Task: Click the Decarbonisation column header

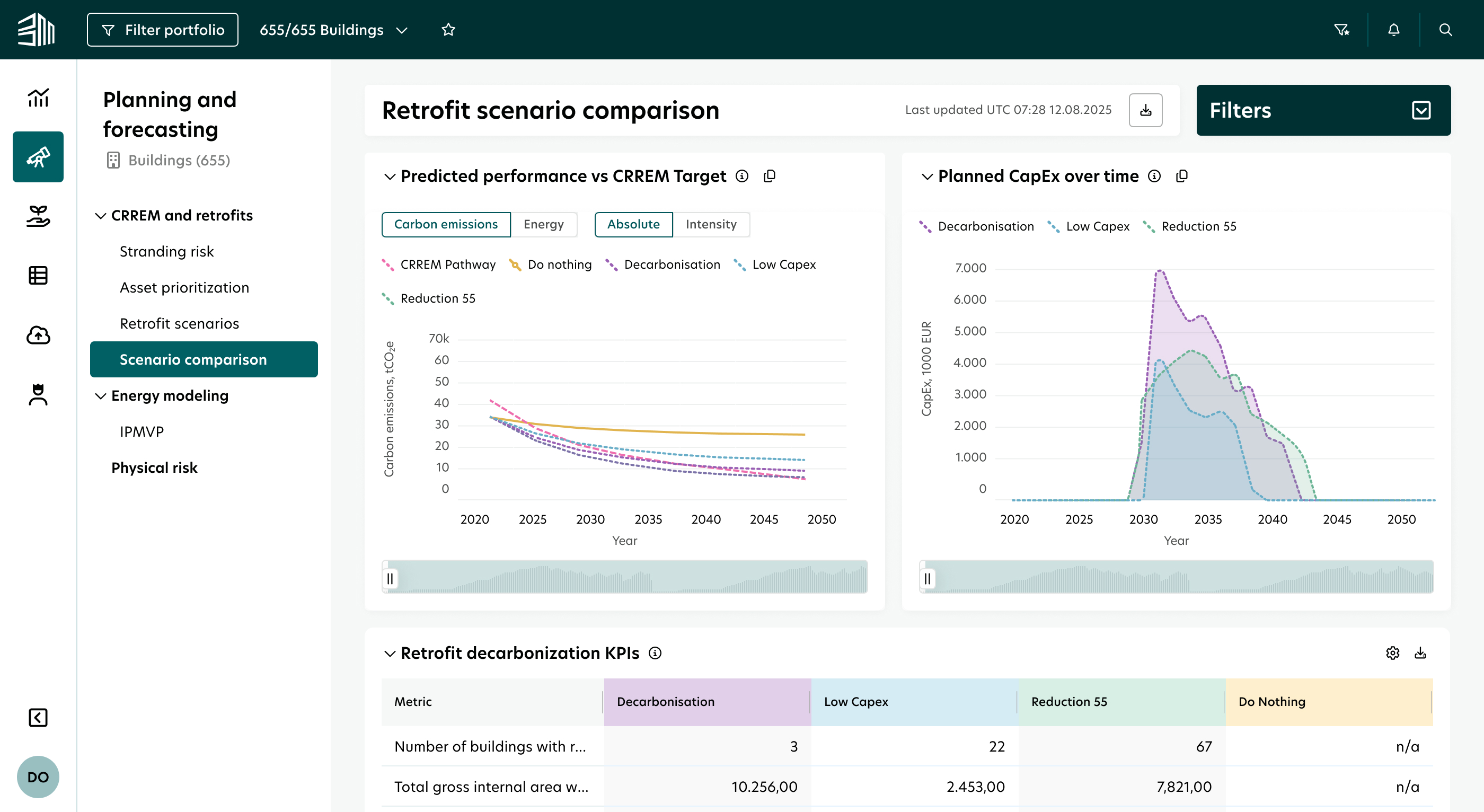Action: [x=708, y=702]
